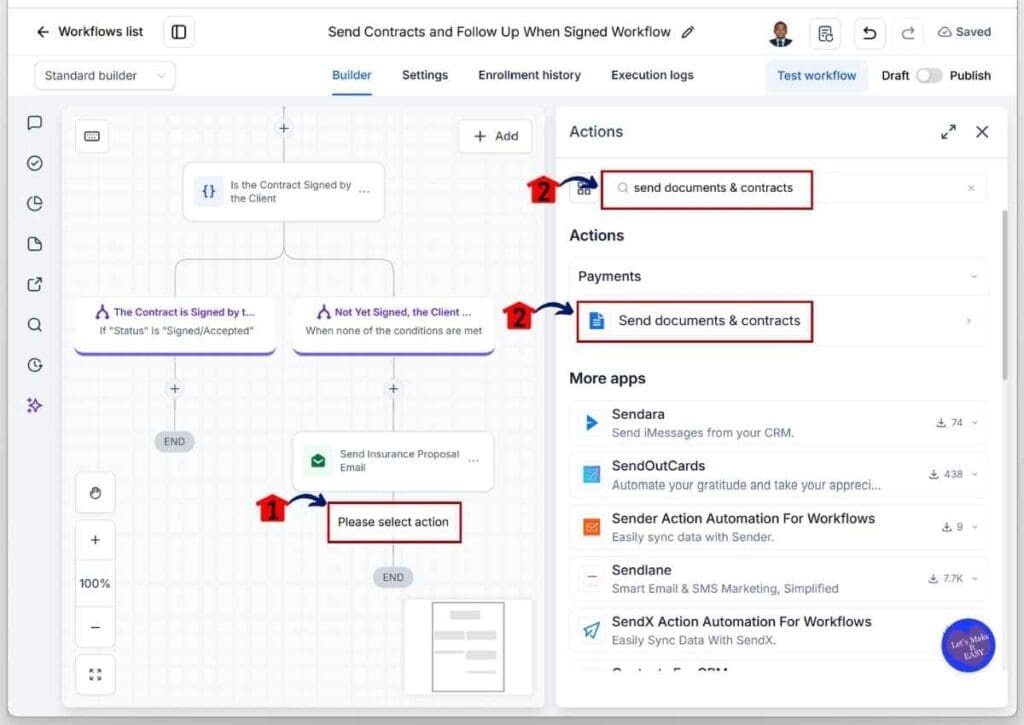Expand Sender Action Automation row chevron
Image resolution: width=1024 pixels, height=725 pixels.
click(x=974, y=526)
